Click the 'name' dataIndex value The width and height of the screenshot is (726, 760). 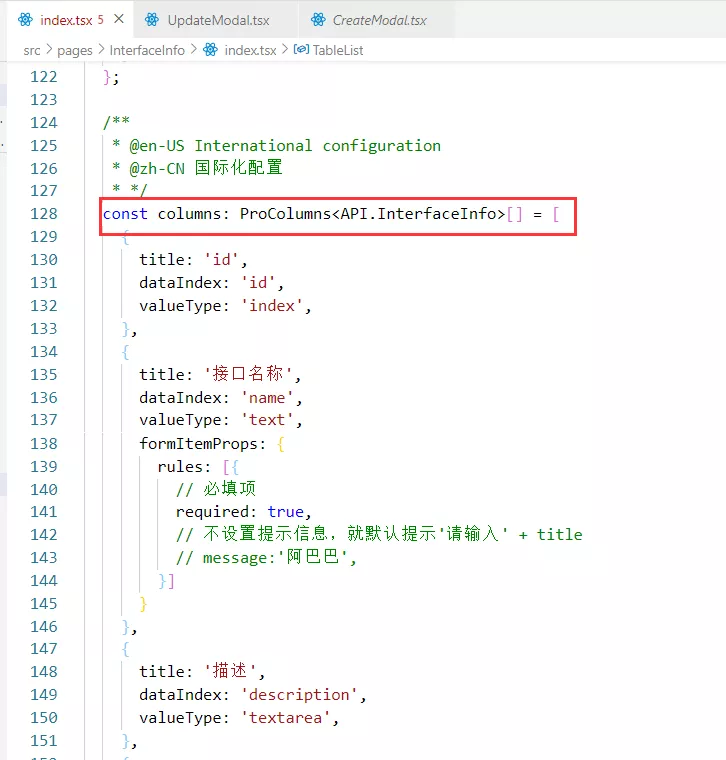pos(267,398)
